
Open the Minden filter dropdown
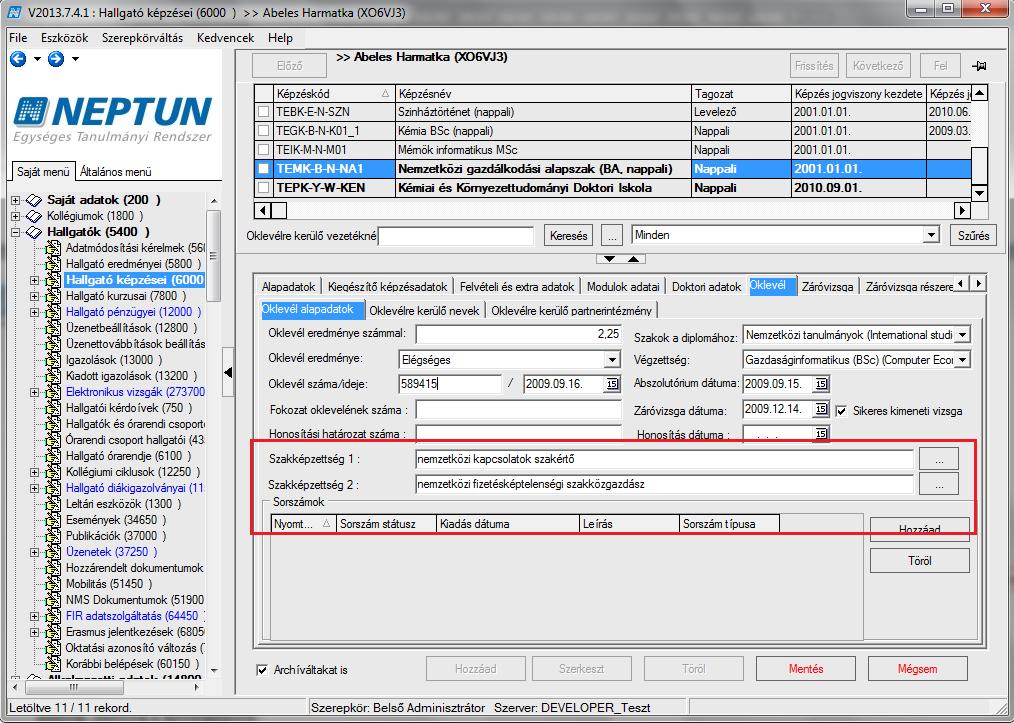(931, 235)
